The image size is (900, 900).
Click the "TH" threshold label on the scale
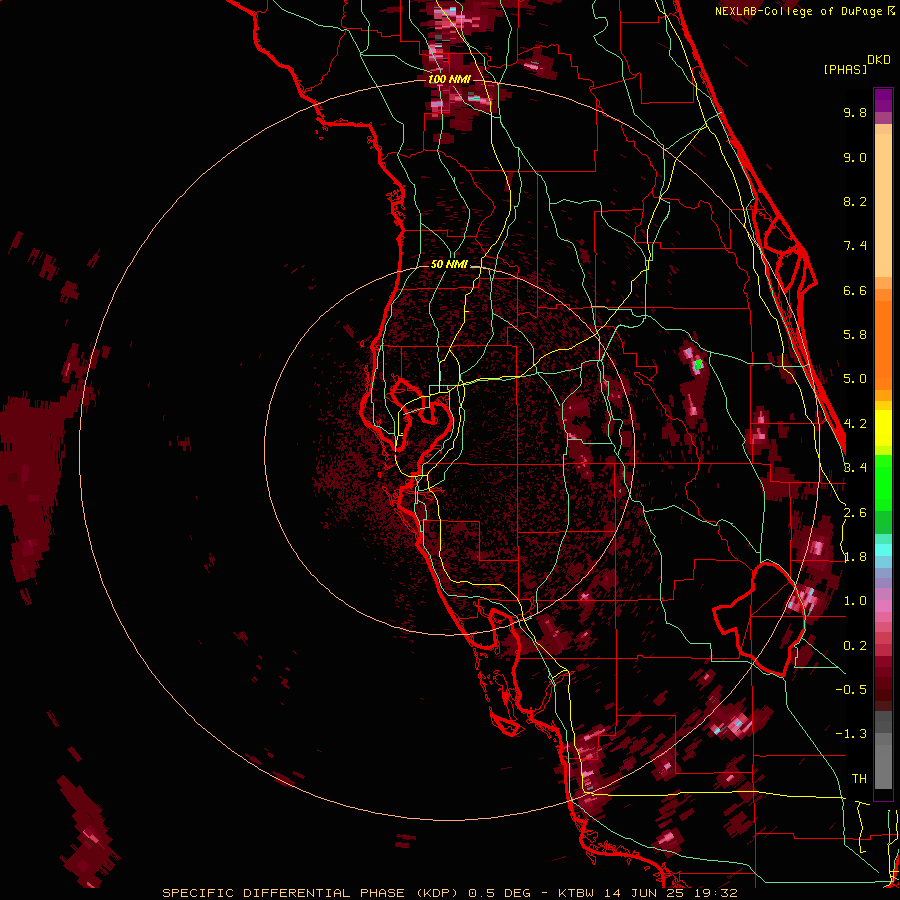(x=859, y=779)
